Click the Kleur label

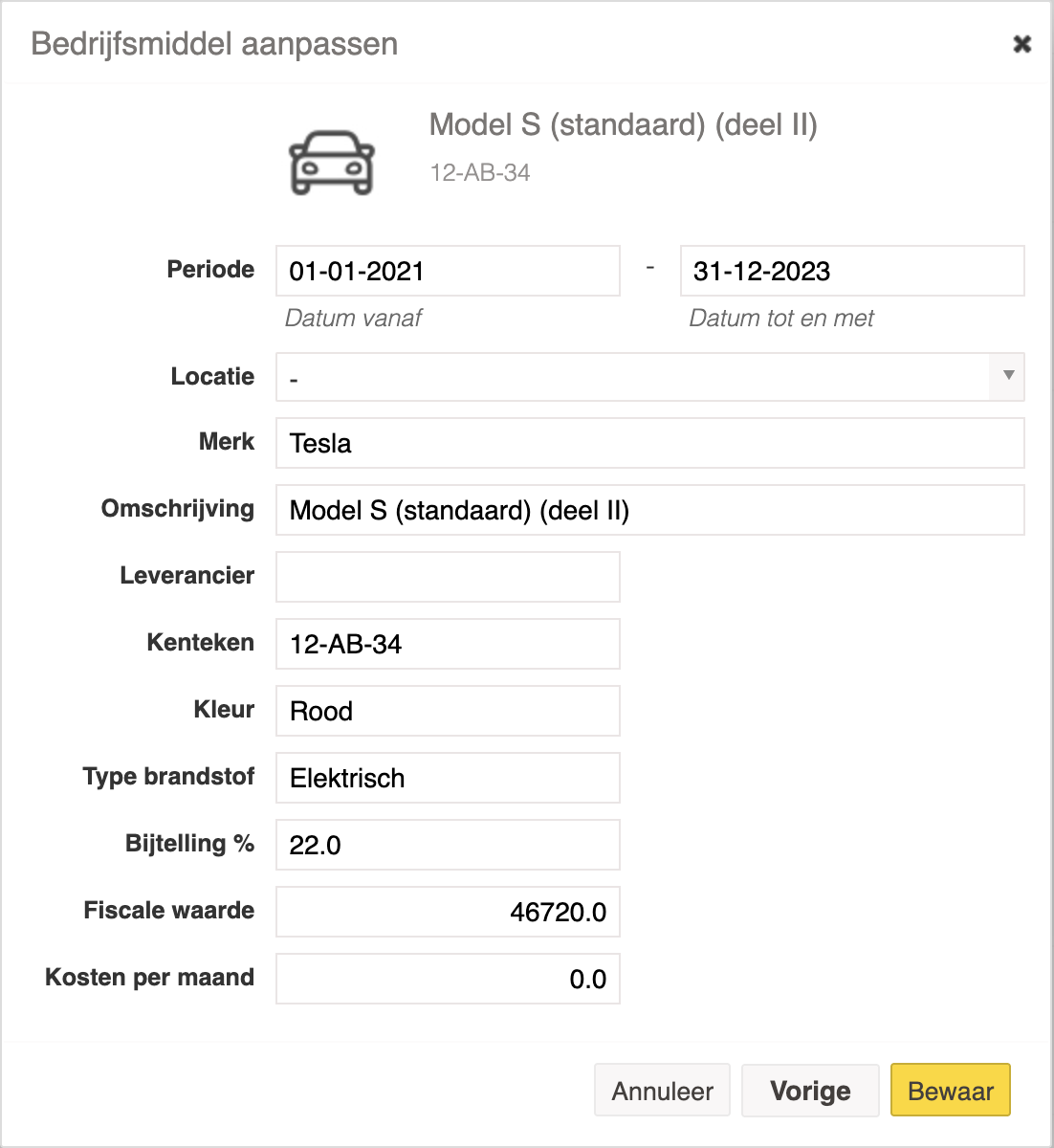(x=224, y=710)
